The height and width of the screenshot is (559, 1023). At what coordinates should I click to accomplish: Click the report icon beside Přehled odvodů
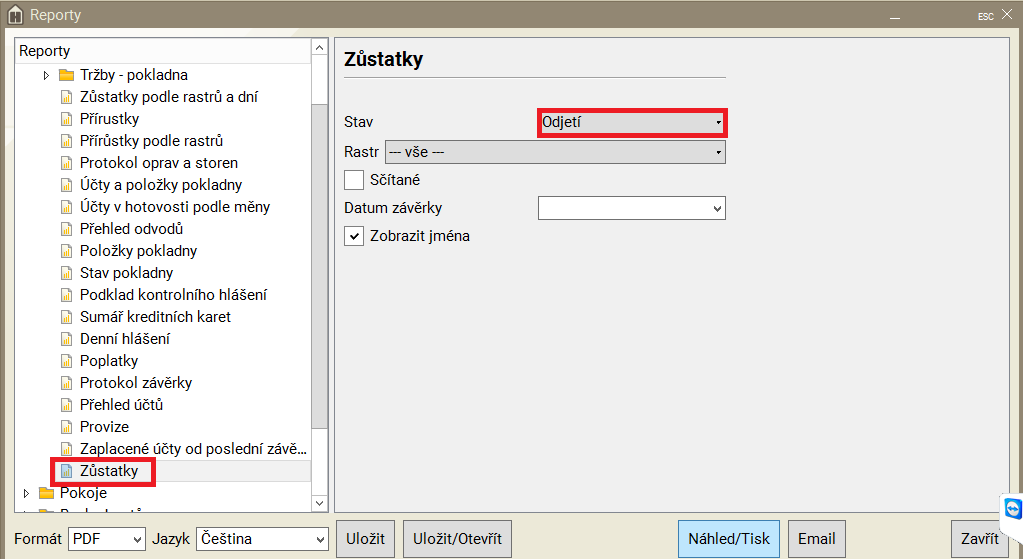tap(67, 229)
